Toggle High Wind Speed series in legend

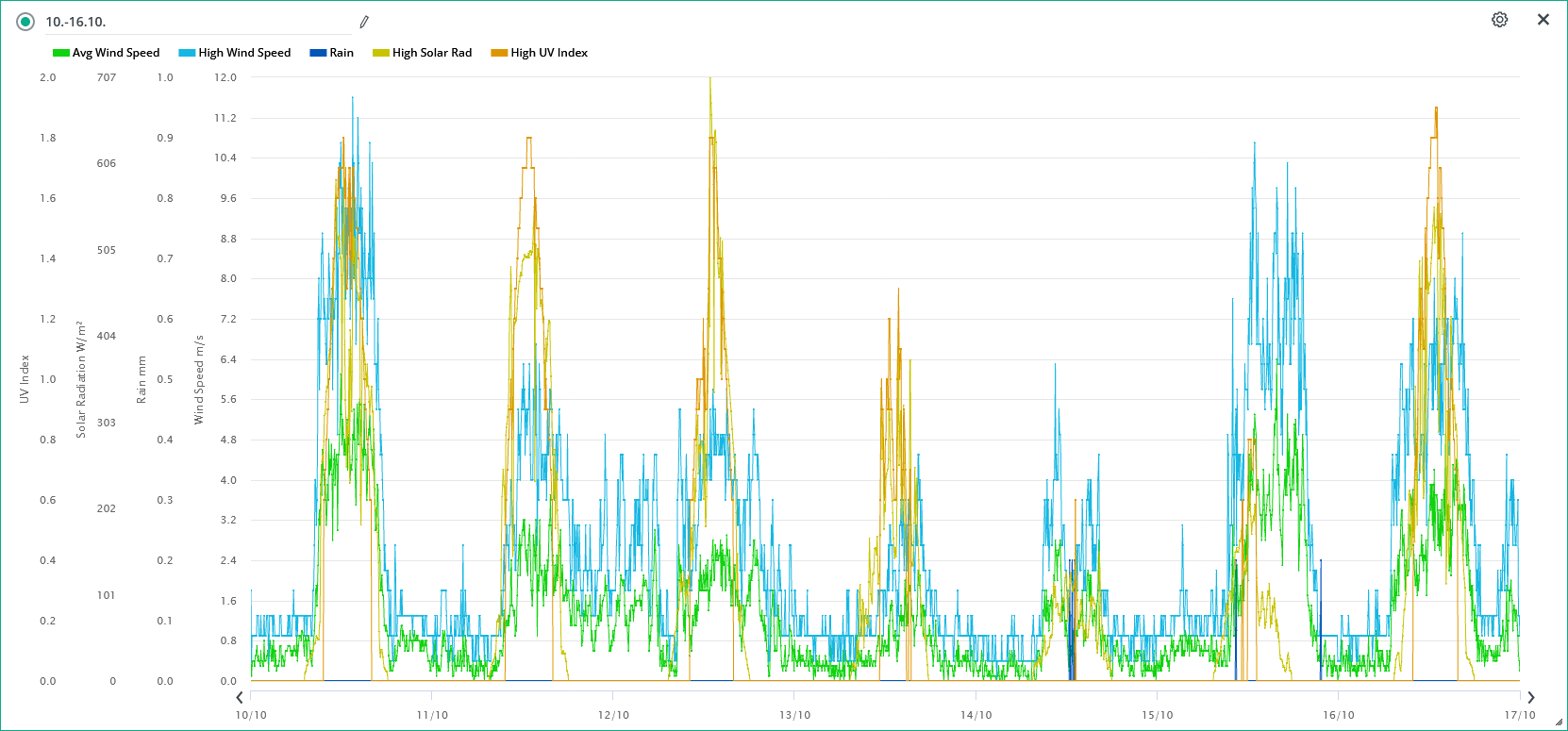tap(243, 53)
